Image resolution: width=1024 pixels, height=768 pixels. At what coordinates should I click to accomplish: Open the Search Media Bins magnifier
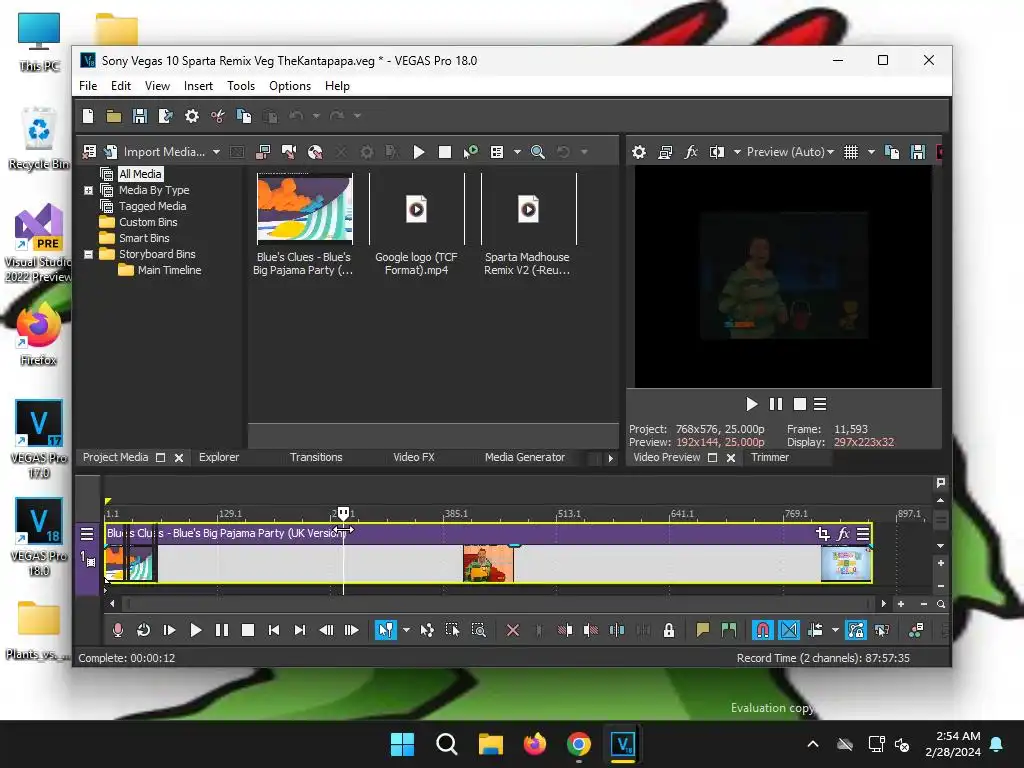tap(537, 152)
